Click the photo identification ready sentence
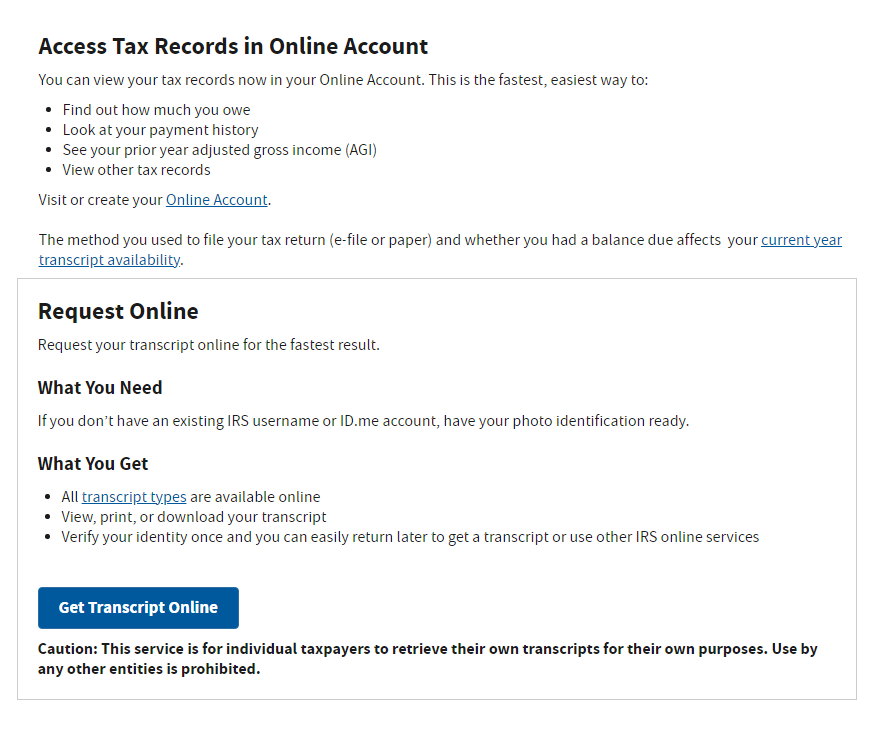This screenshot has height=732, width=882. pyautogui.click(x=363, y=421)
